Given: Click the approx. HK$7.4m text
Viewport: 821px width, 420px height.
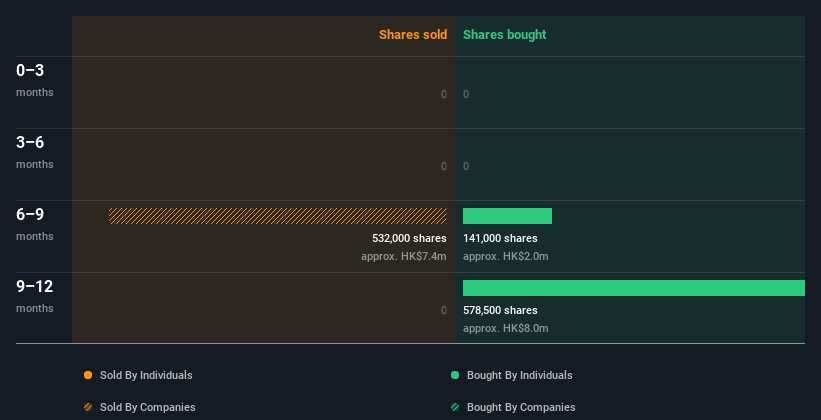Looking at the screenshot, I should 404,257.
